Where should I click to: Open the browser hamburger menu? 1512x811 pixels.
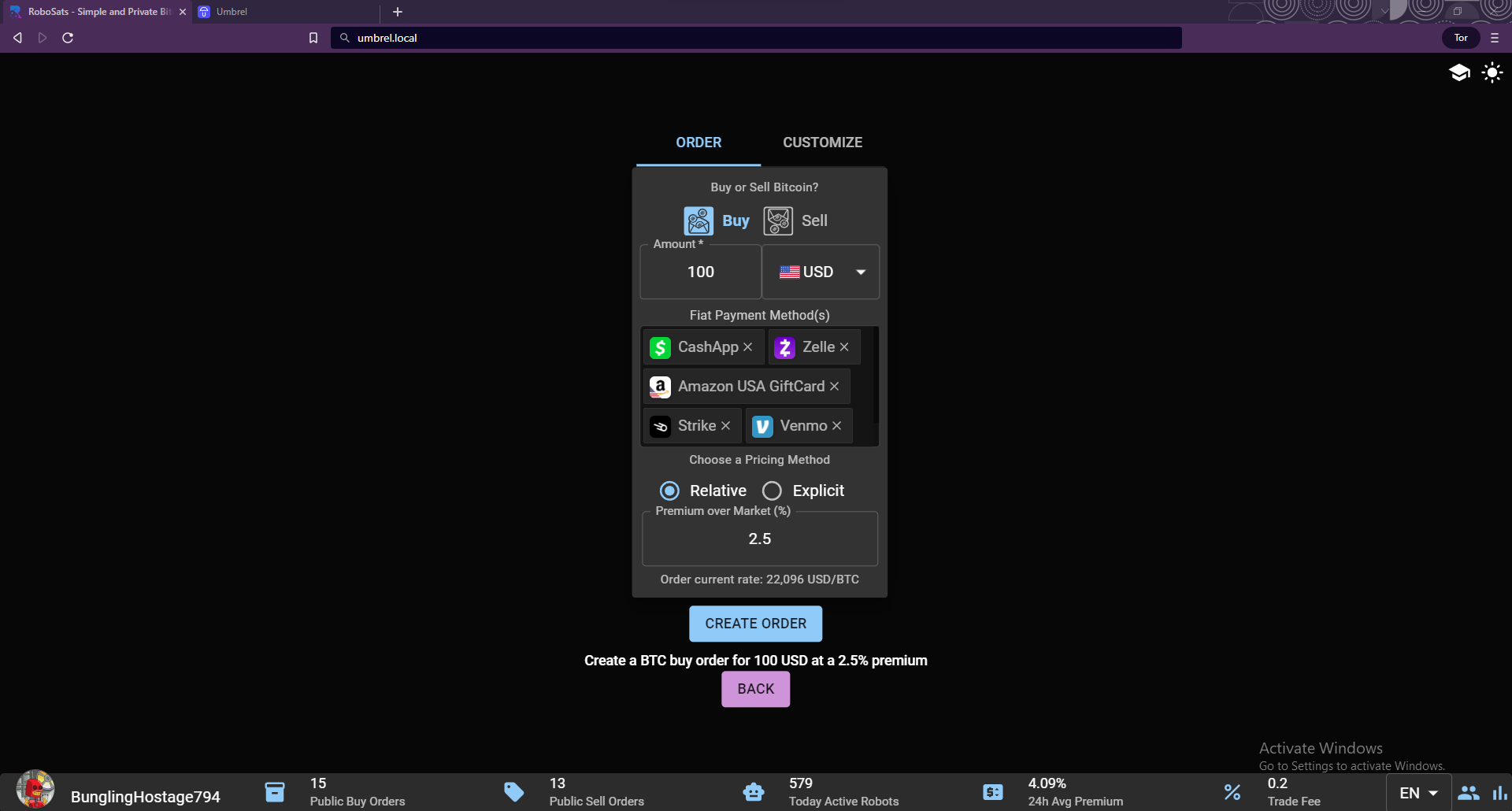pos(1495,38)
